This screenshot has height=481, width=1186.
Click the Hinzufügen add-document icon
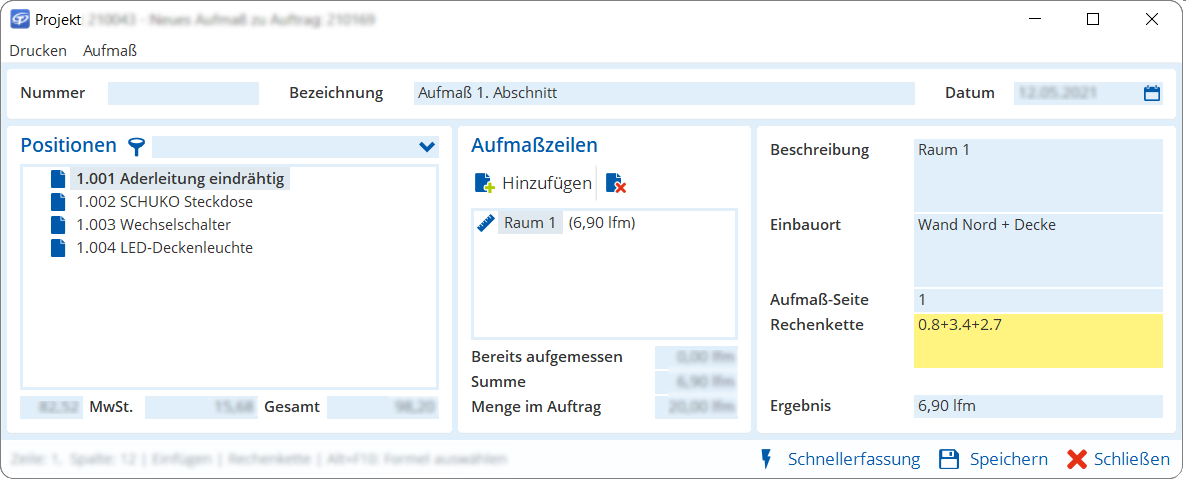tap(484, 183)
